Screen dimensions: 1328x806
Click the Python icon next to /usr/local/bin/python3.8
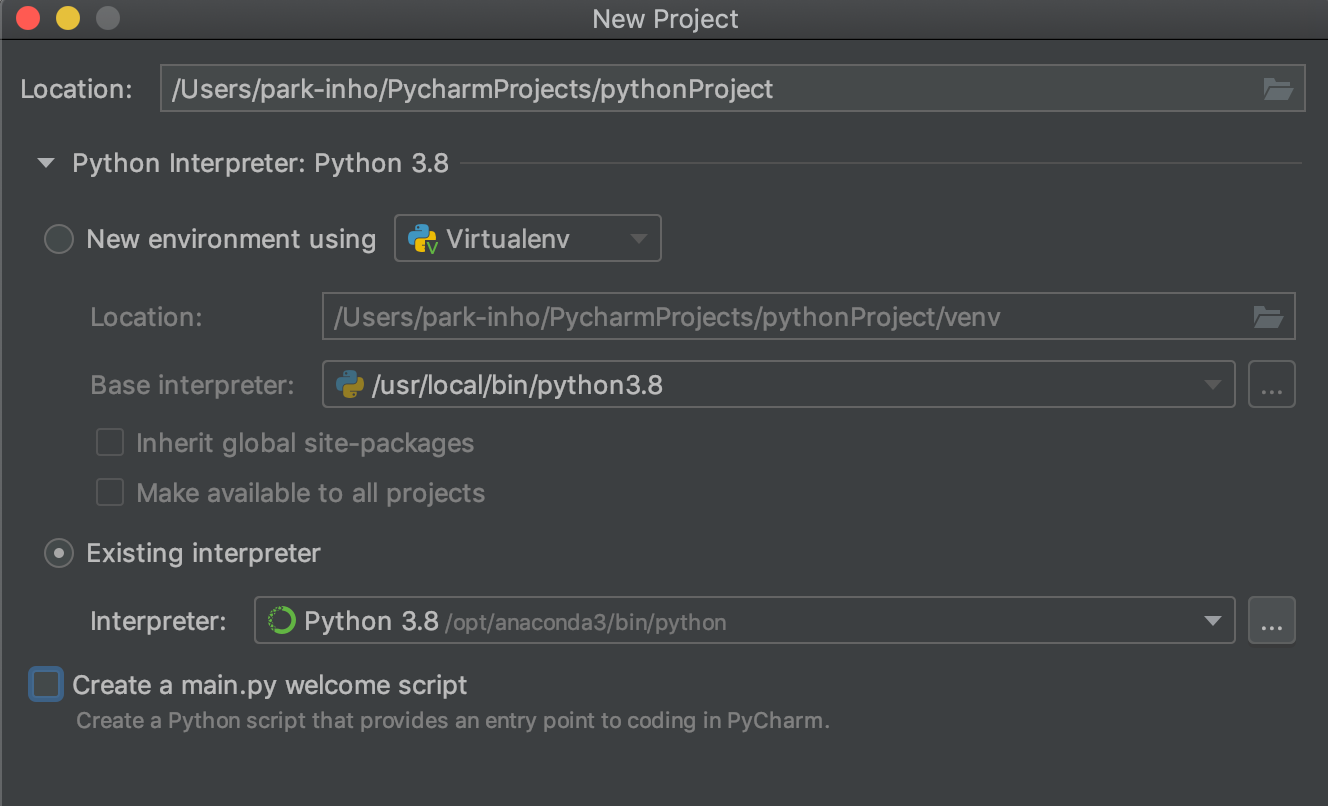click(x=349, y=384)
